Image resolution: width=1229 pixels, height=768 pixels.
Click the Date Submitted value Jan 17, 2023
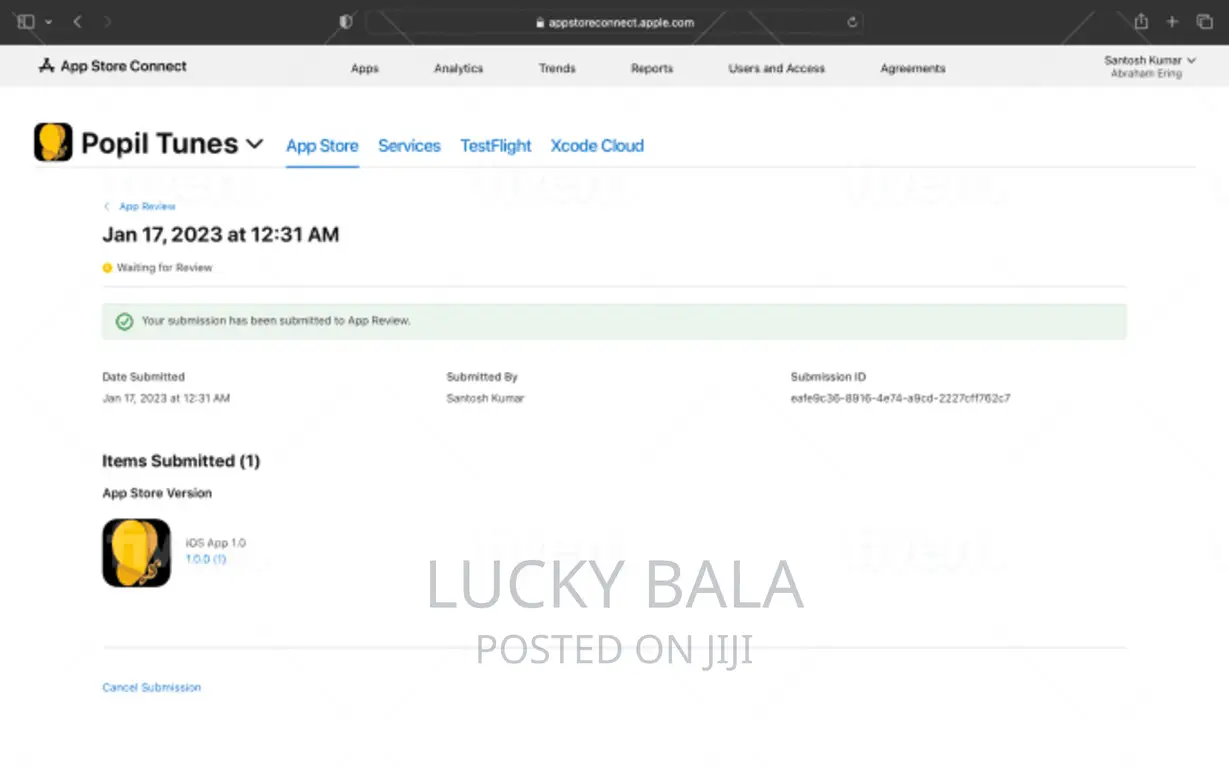166,398
